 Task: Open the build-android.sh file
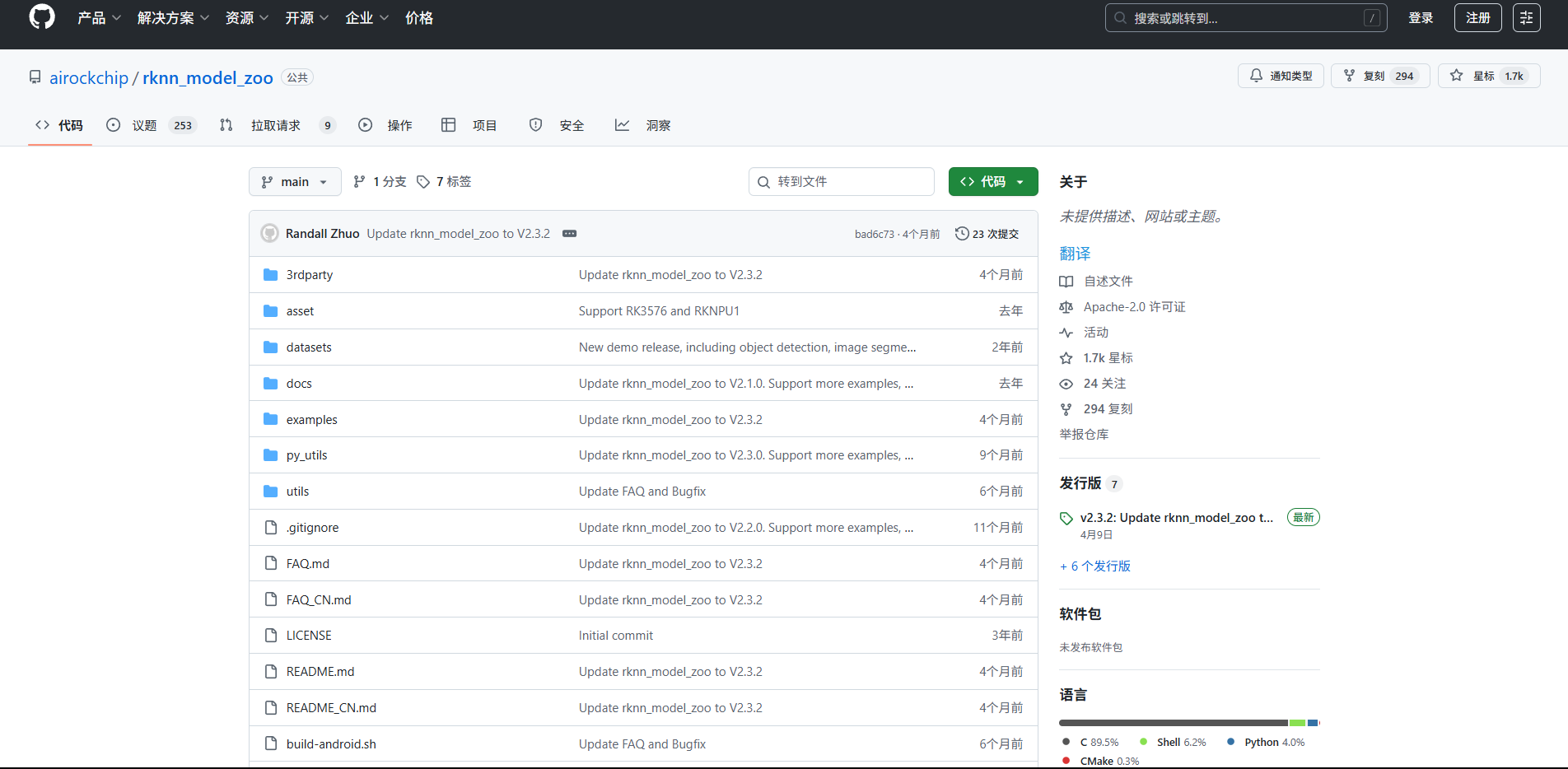click(x=331, y=744)
